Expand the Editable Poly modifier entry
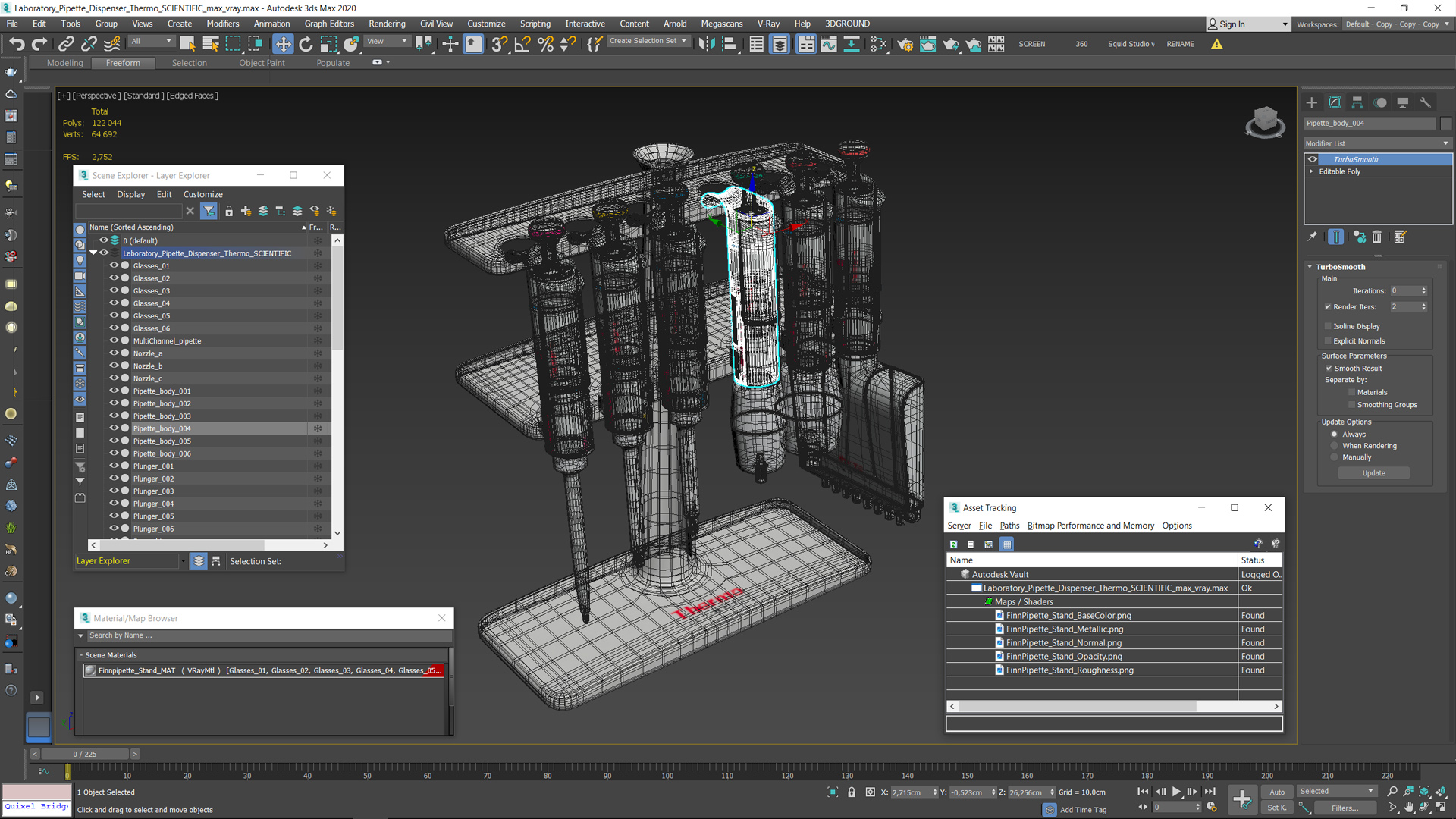The width and height of the screenshot is (1456, 819). click(1311, 171)
